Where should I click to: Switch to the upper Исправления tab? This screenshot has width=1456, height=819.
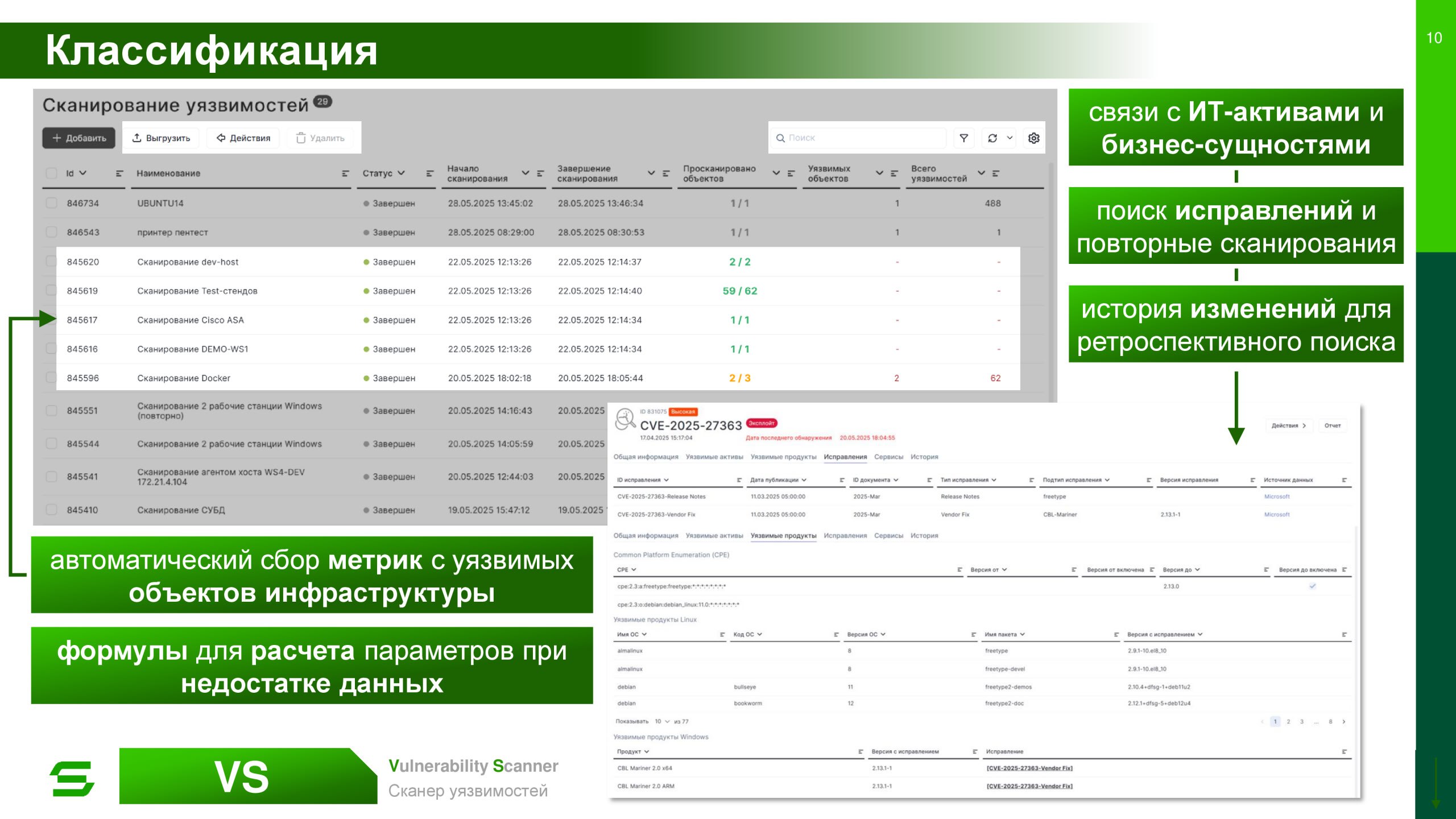pyautogui.click(x=845, y=457)
